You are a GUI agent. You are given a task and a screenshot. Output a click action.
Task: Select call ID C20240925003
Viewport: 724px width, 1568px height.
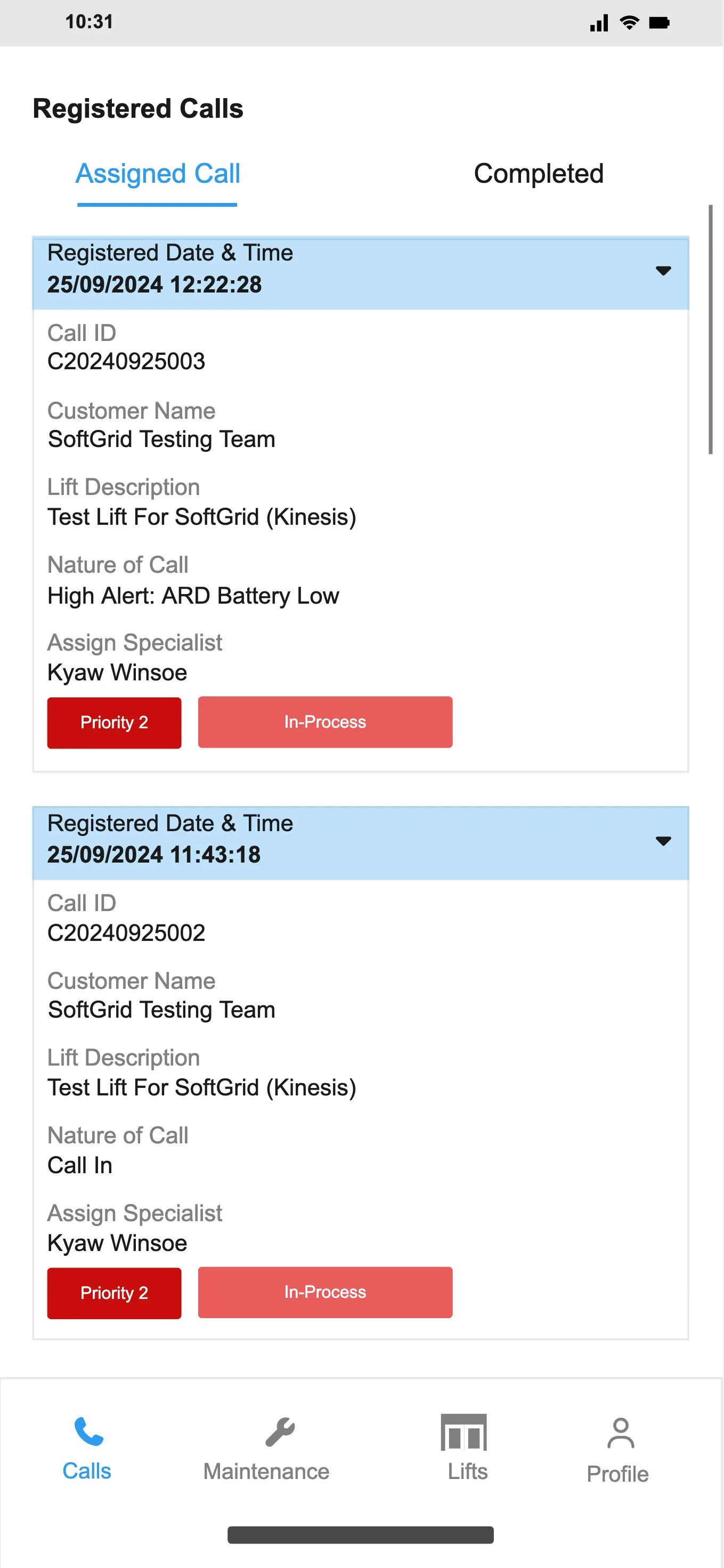point(127,361)
